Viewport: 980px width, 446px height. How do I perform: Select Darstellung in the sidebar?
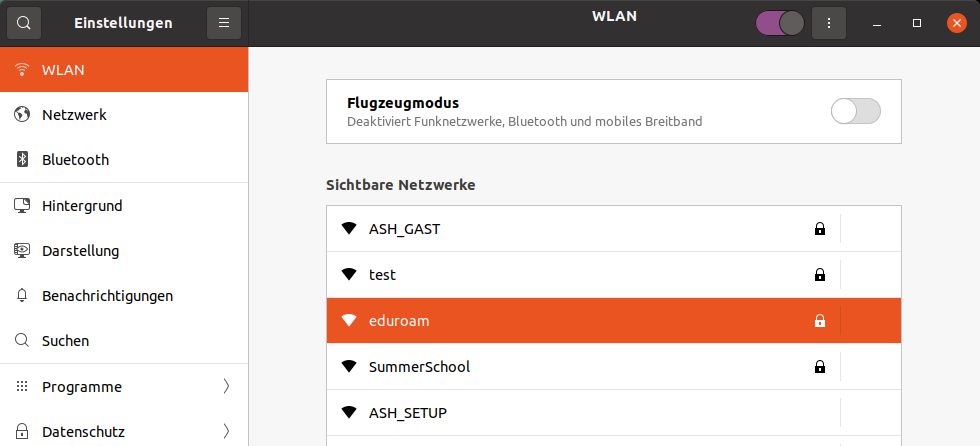tap(80, 251)
